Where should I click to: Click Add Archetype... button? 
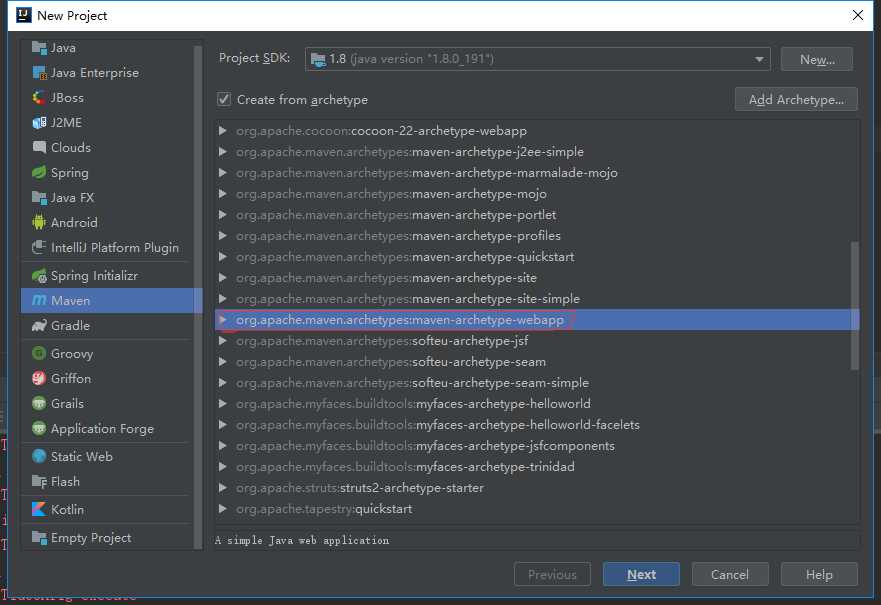pos(796,99)
